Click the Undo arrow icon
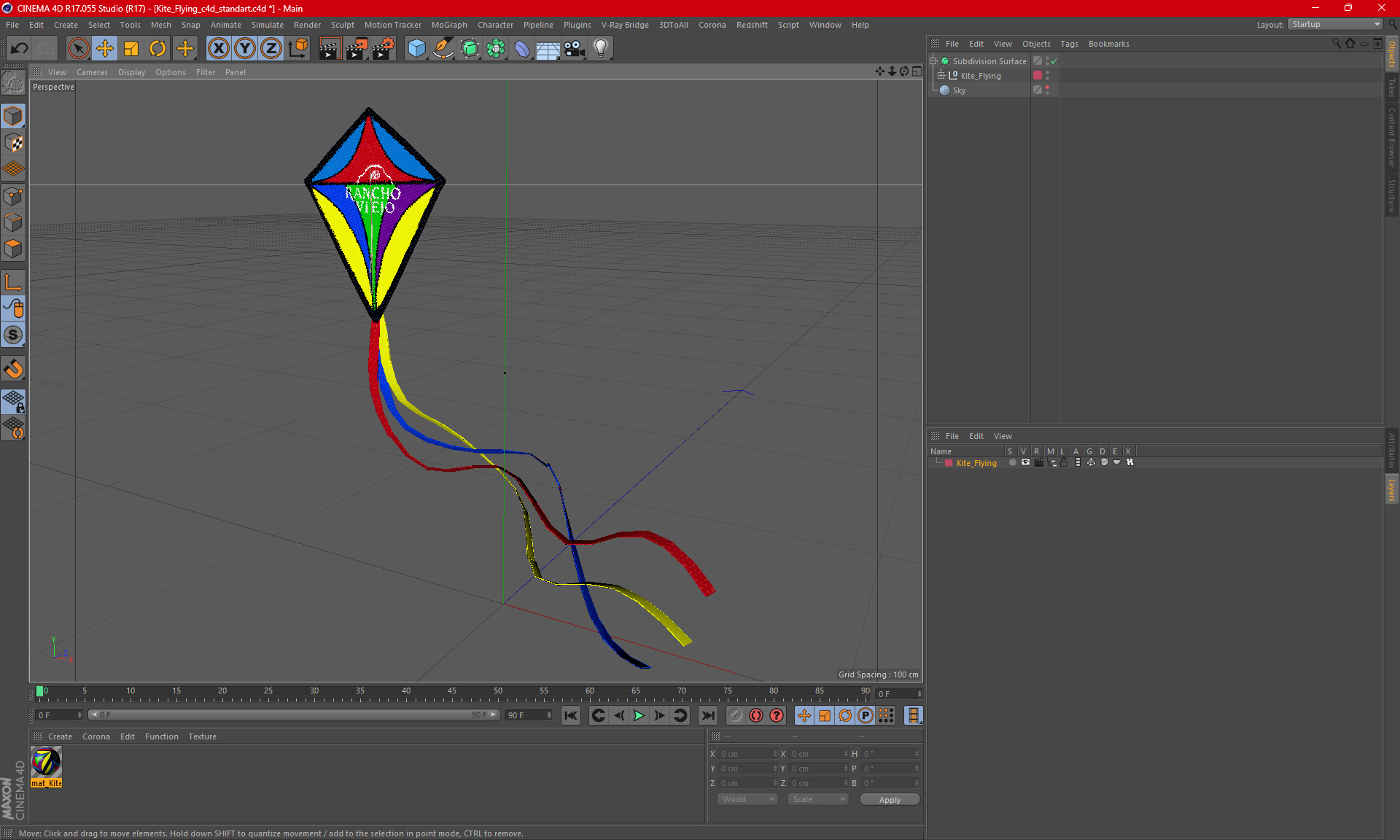 [x=20, y=49]
